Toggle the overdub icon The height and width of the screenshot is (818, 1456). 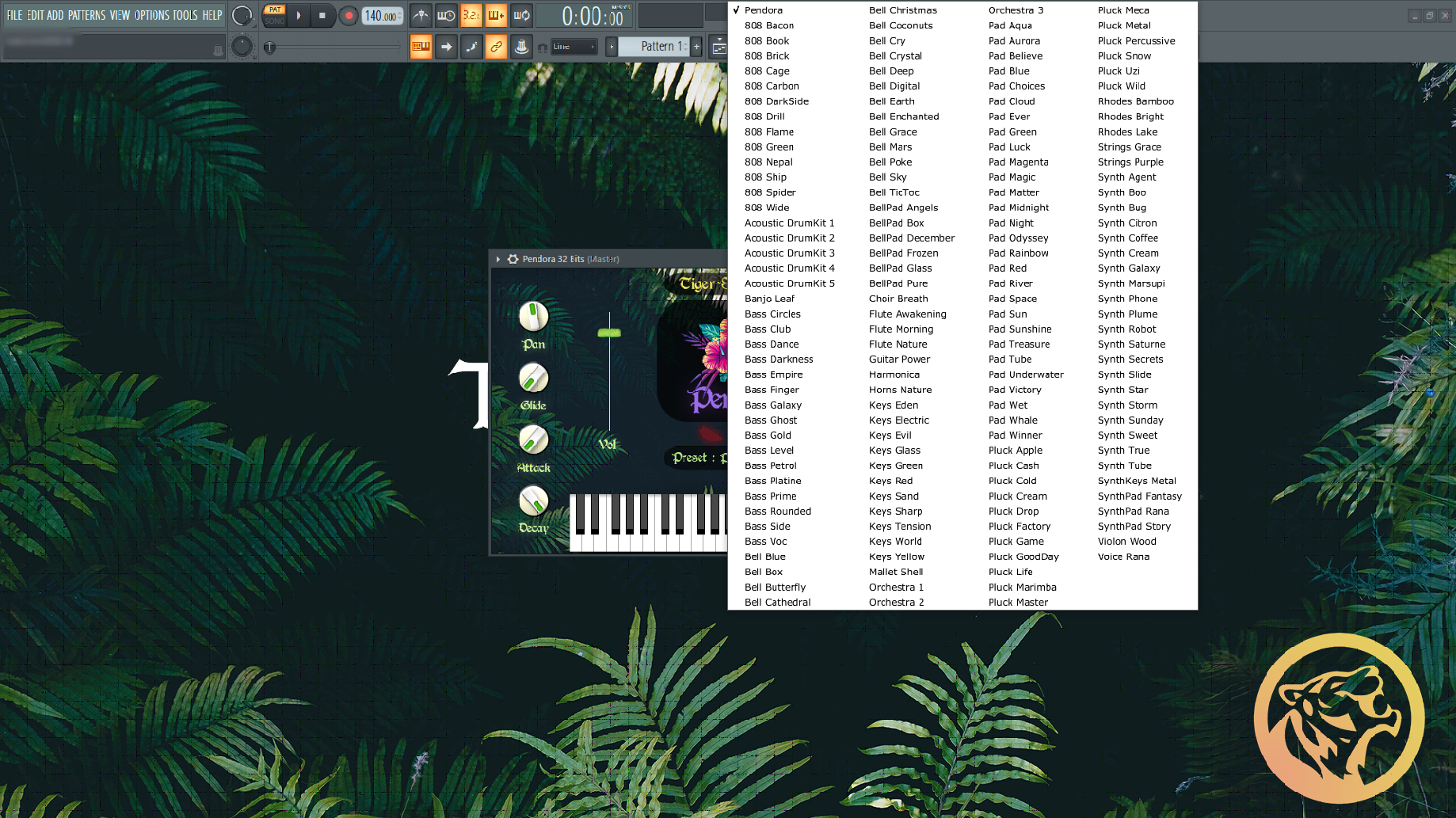tap(497, 15)
